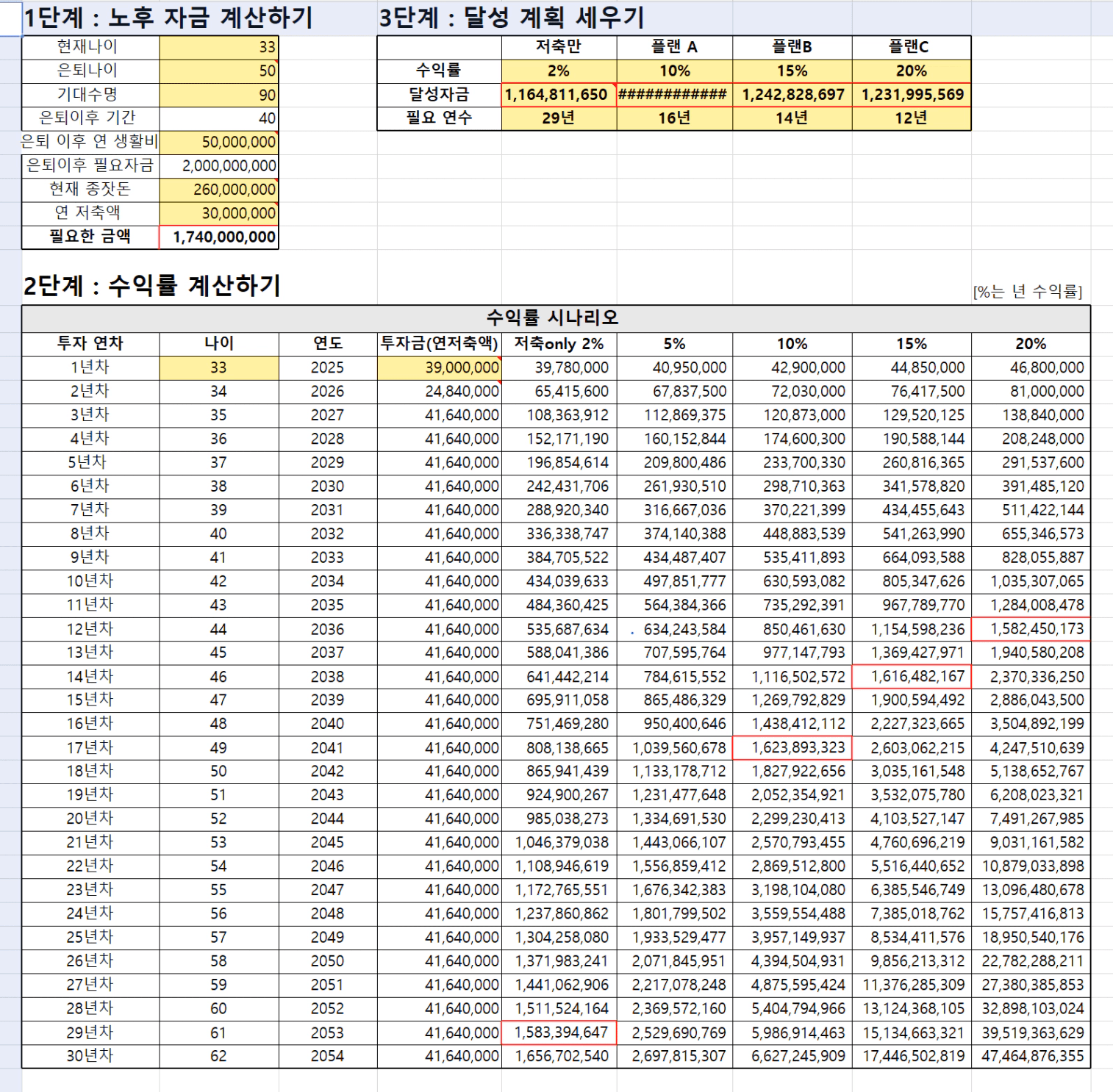
Task: Select the 투자 연차 column header
Action: [90, 344]
